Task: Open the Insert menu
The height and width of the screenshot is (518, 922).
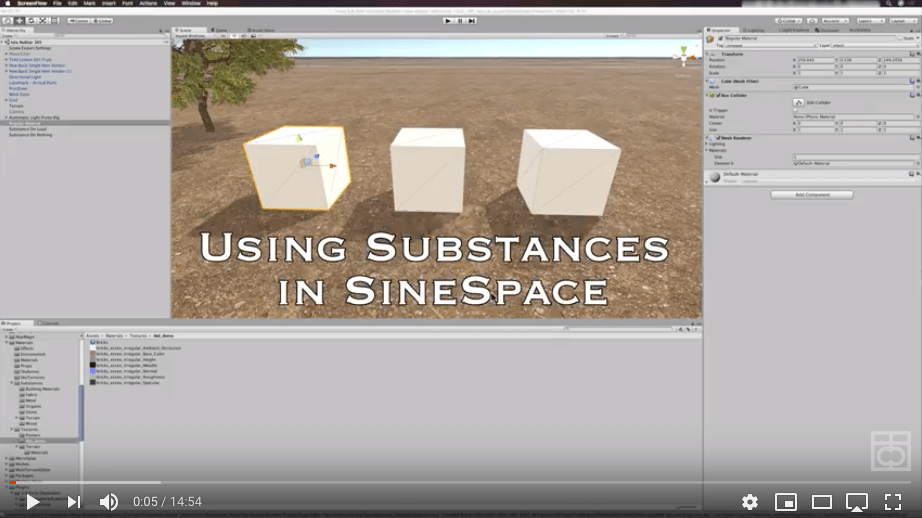Action: pyautogui.click(x=109, y=4)
